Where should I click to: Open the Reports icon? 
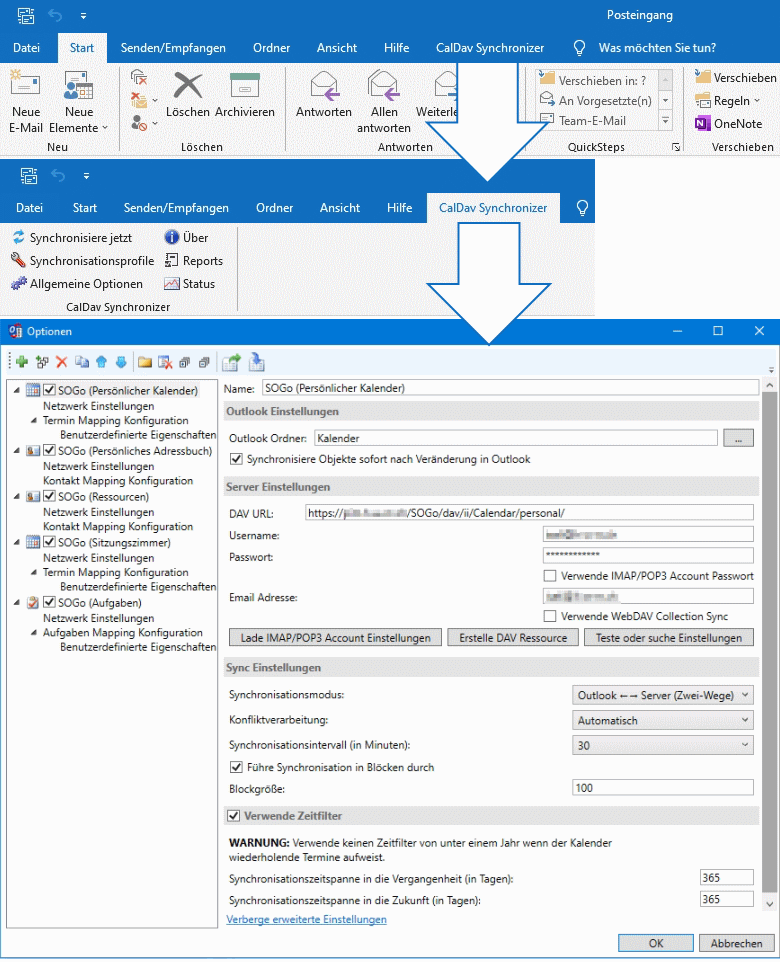coord(171,260)
